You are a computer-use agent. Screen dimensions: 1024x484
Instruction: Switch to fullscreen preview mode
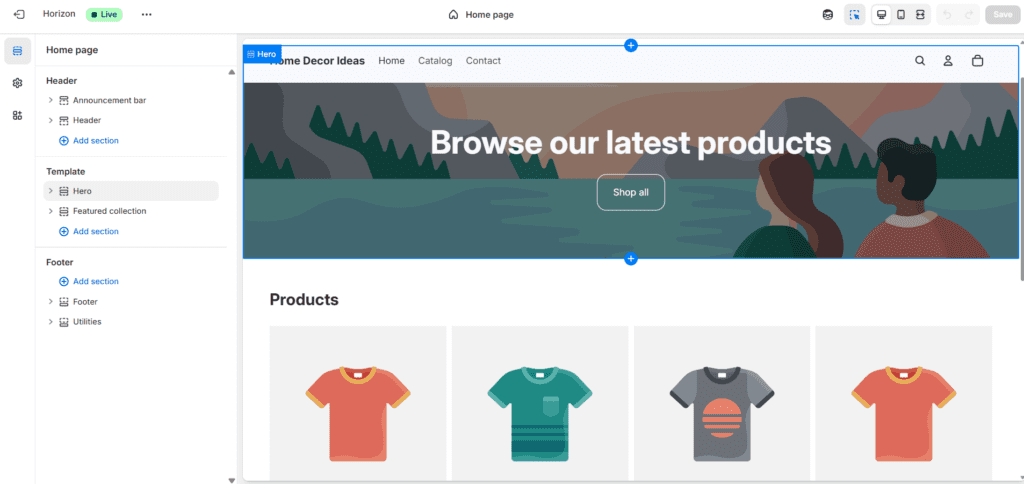[x=920, y=15]
